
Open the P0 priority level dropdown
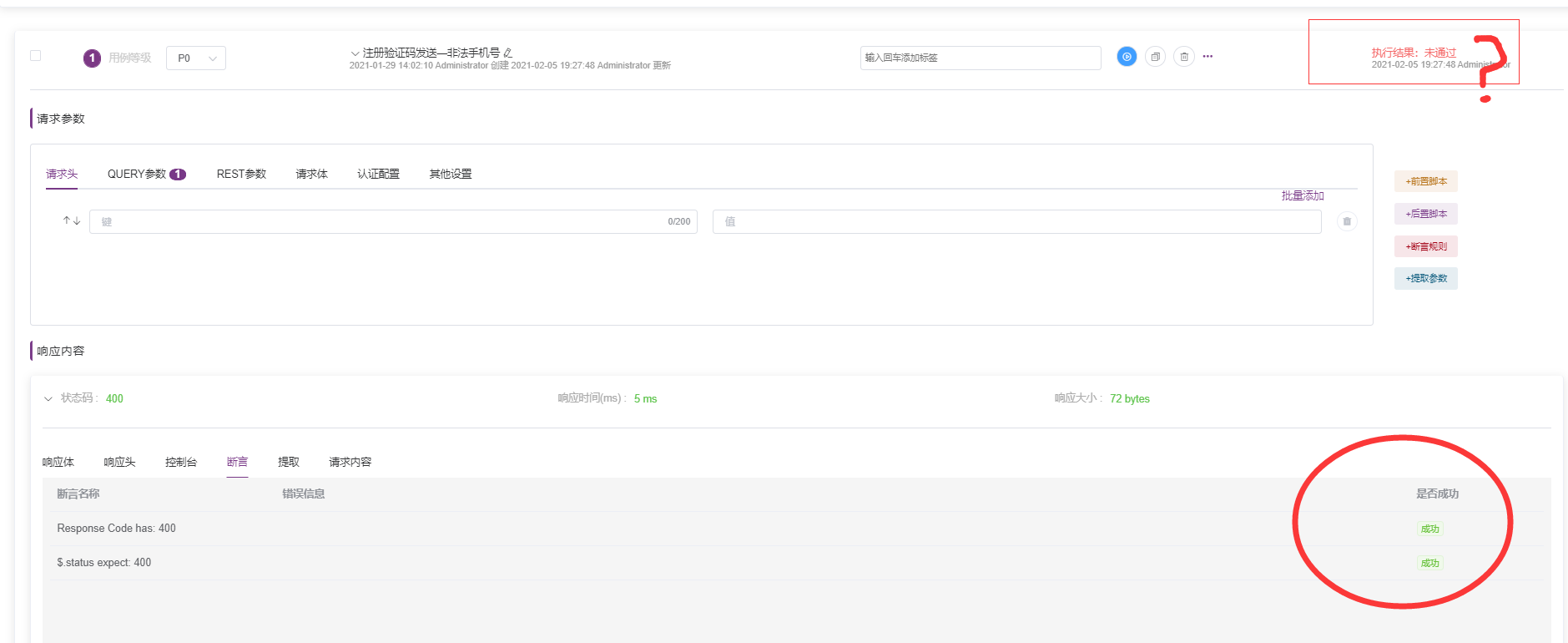pyautogui.click(x=196, y=58)
